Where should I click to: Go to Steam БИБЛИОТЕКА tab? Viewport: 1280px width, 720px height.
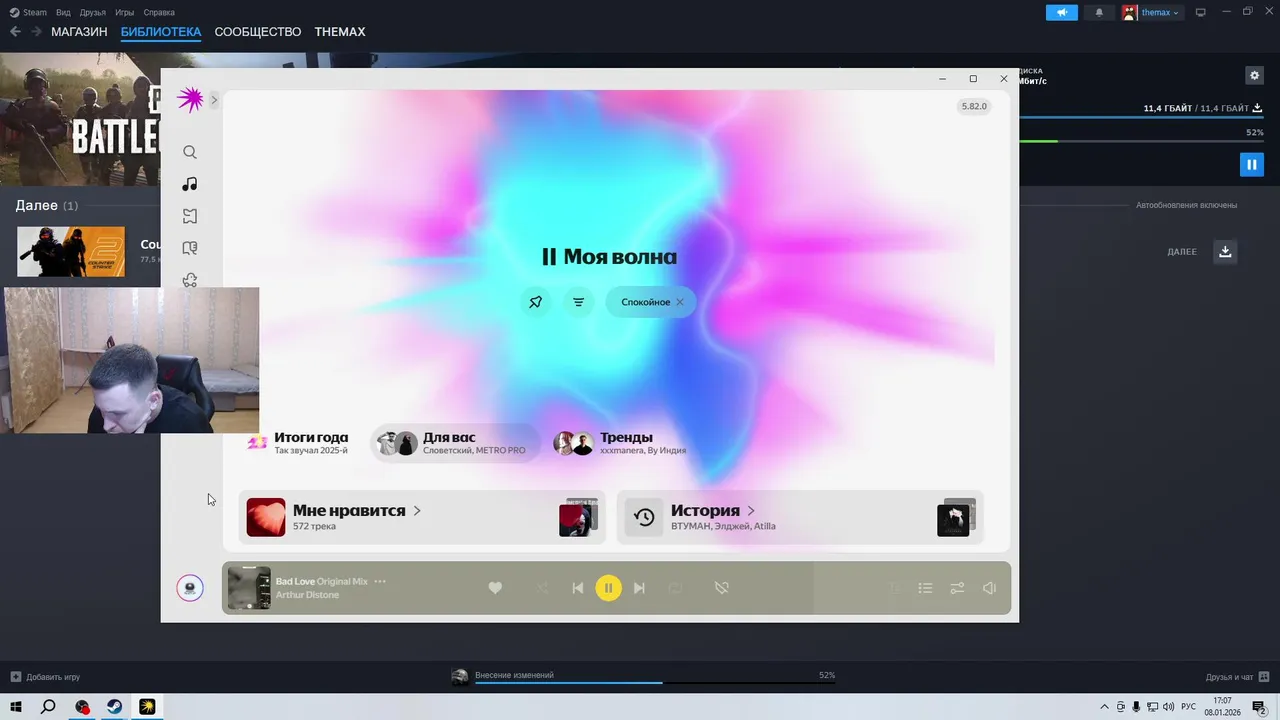click(161, 32)
